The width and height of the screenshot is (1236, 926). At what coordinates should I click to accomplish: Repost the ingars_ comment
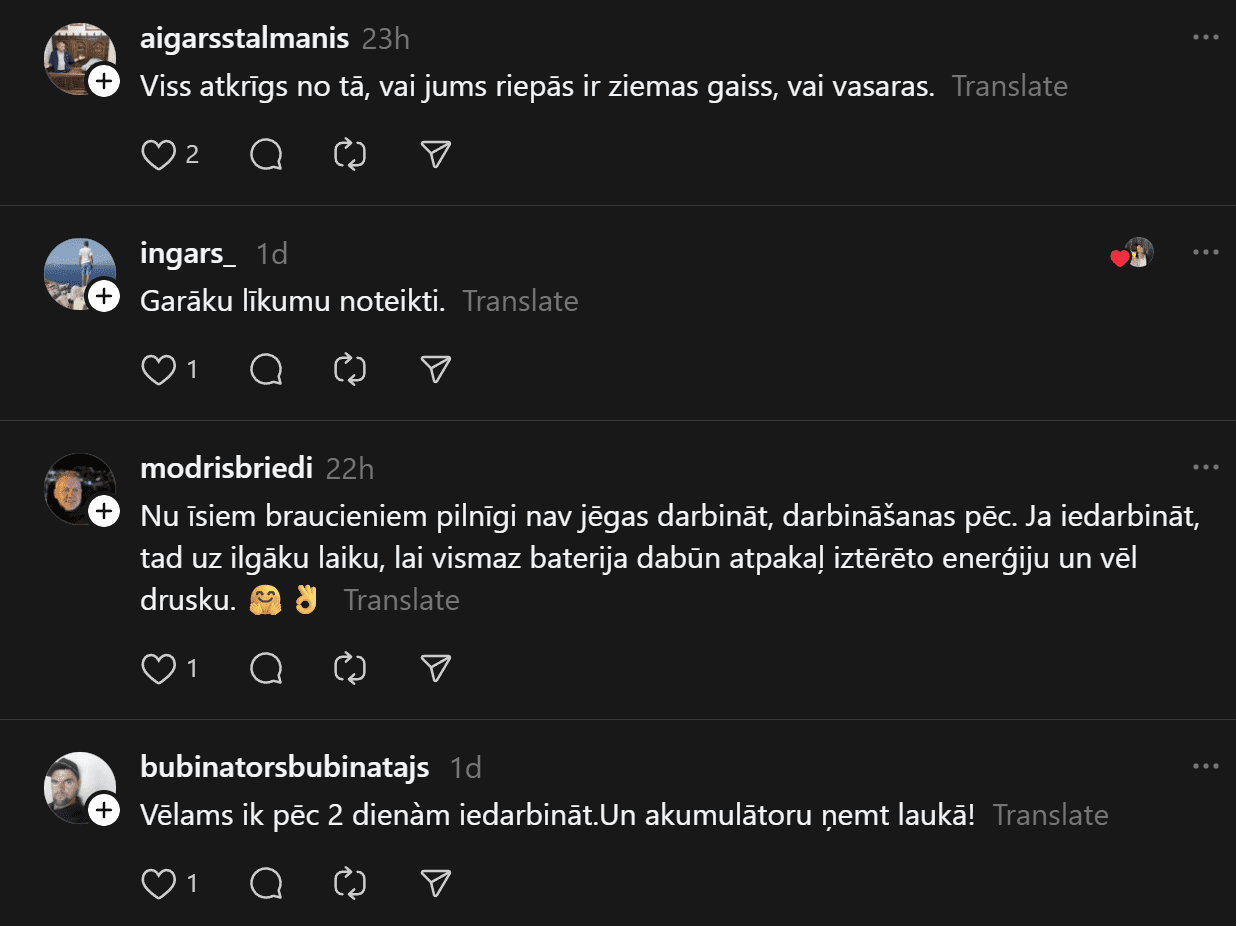pyautogui.click(x=350, y=370)
